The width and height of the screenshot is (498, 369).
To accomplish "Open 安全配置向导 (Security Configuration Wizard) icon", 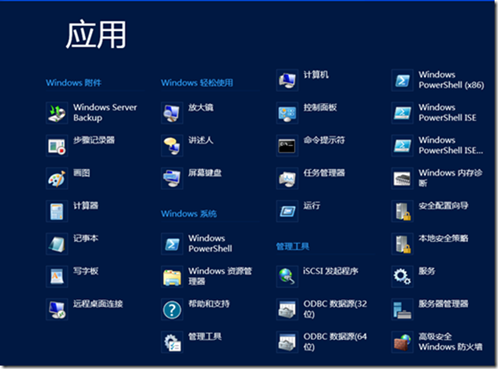I will tap(402, 211).
